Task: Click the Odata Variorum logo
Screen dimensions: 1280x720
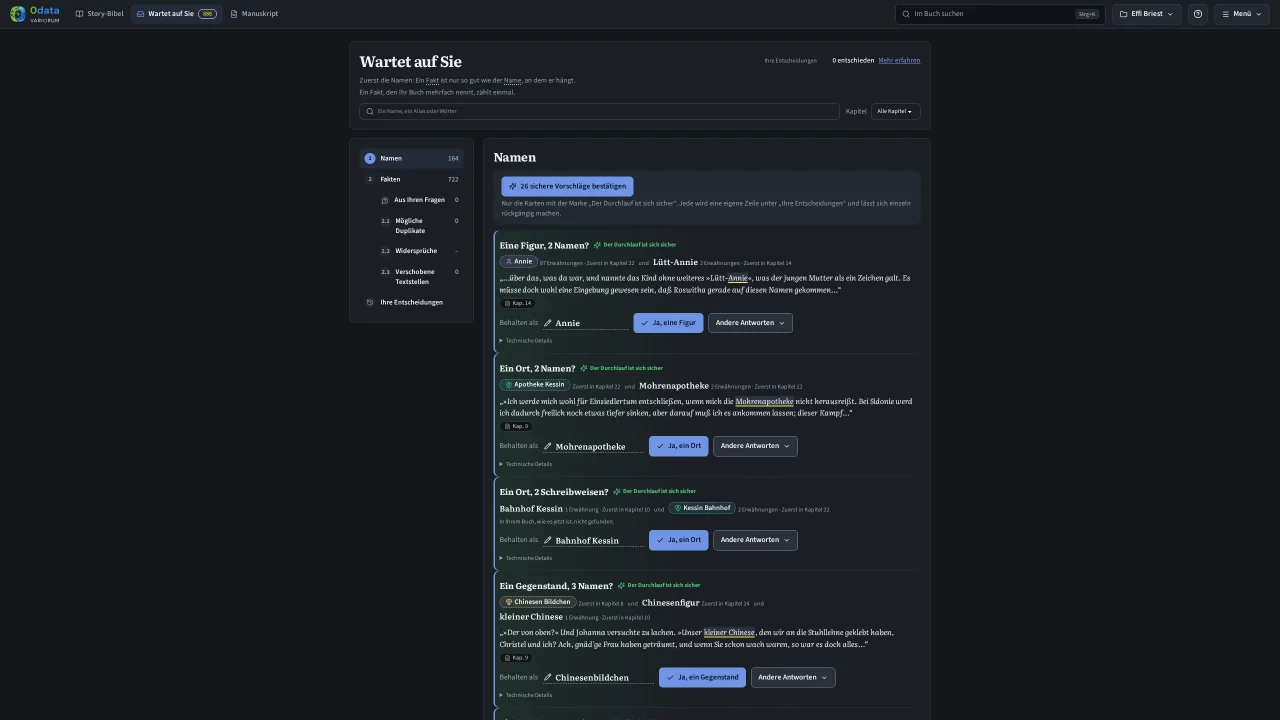Action: [x=34, y=14]
